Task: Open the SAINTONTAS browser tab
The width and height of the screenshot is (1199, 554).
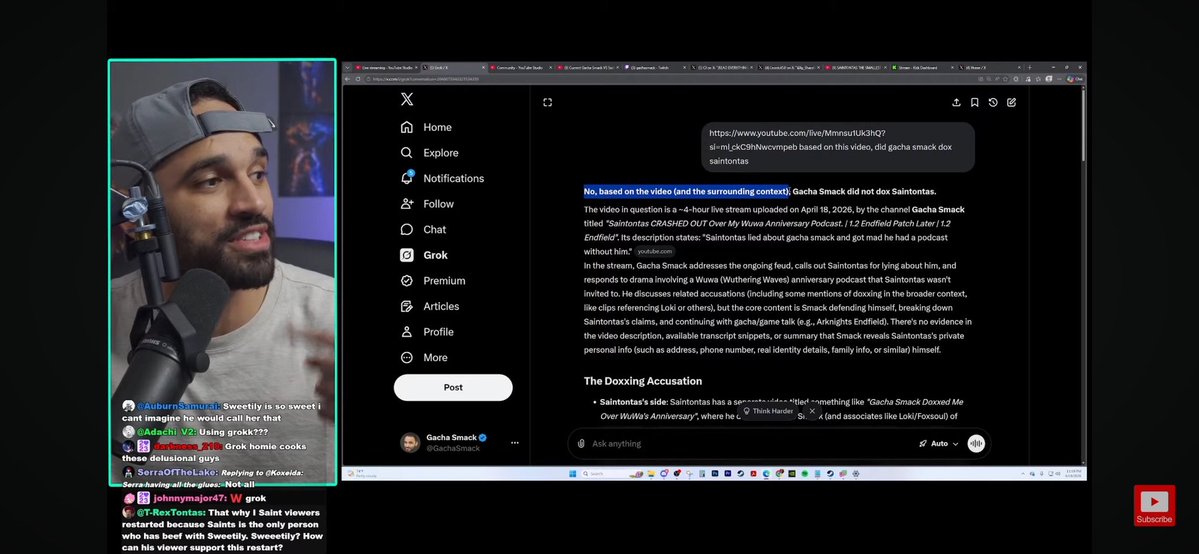Action: point(857,67)
